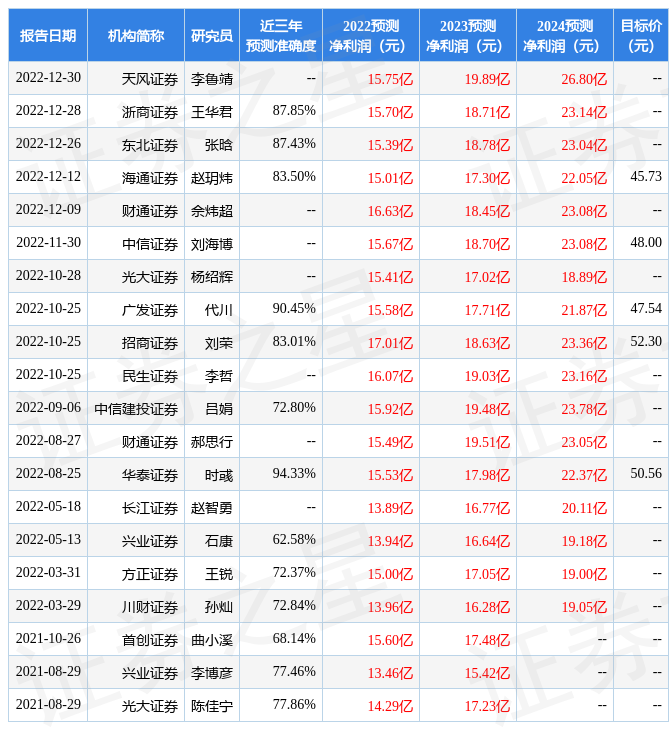
Task: Click the 近三年预测准确度 column header
Action: click(x=281, y=35)
